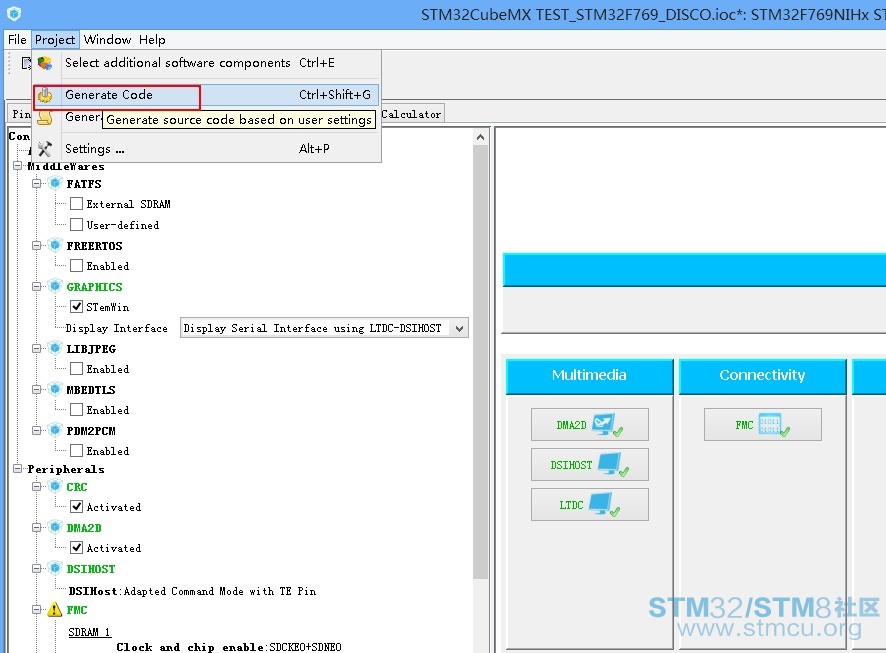886x653 pixels.
Task: Deactivate the DMA2D Activated checkbox
Action: [76, 547]
